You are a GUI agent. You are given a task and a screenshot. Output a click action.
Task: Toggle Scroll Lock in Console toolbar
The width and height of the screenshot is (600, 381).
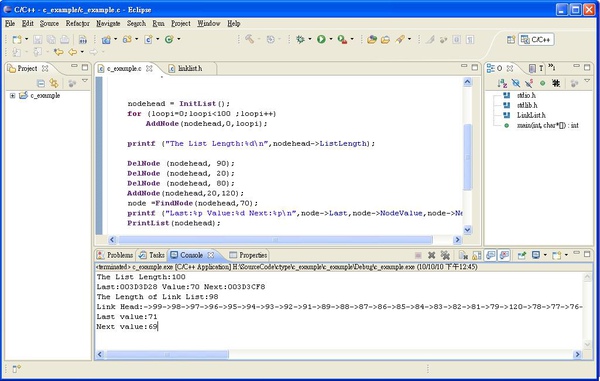(x=477, y=255)
